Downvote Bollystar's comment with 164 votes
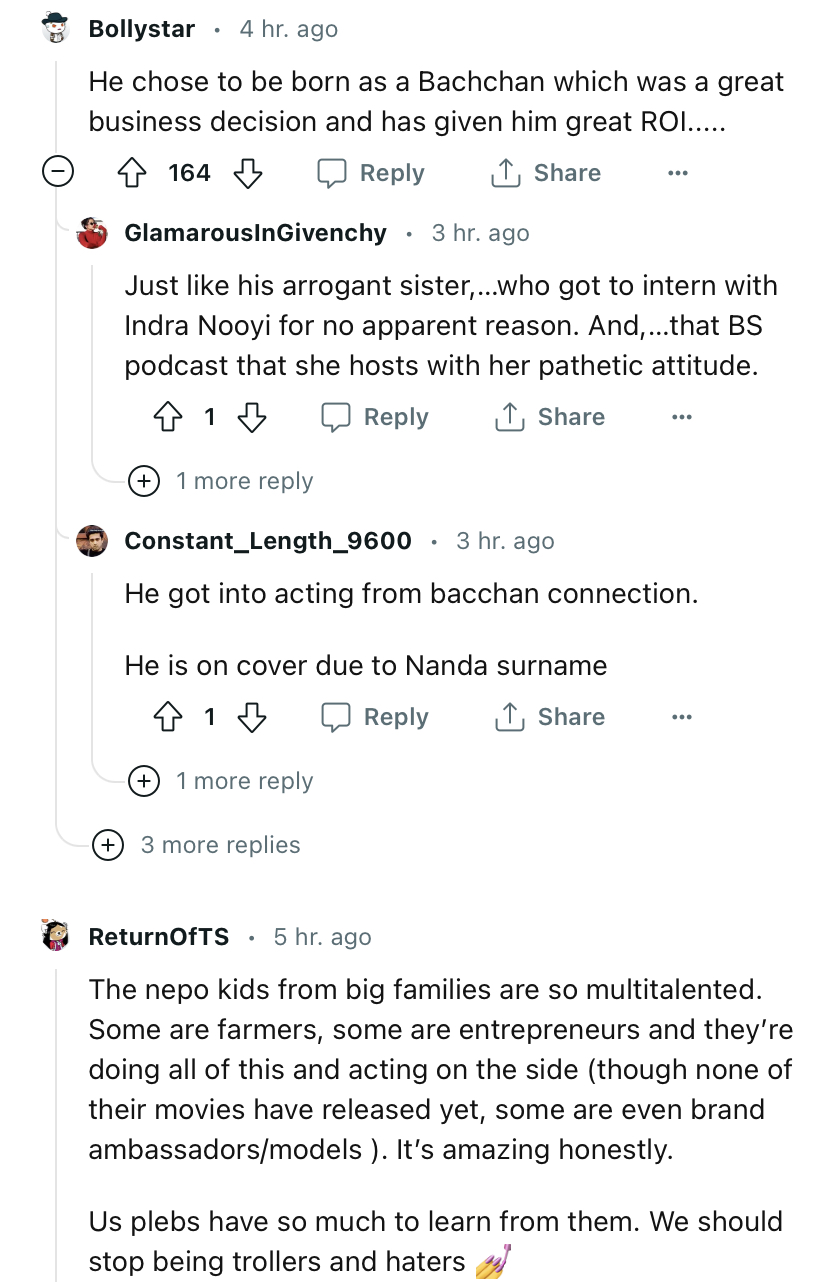 click(x=247, y=173)
